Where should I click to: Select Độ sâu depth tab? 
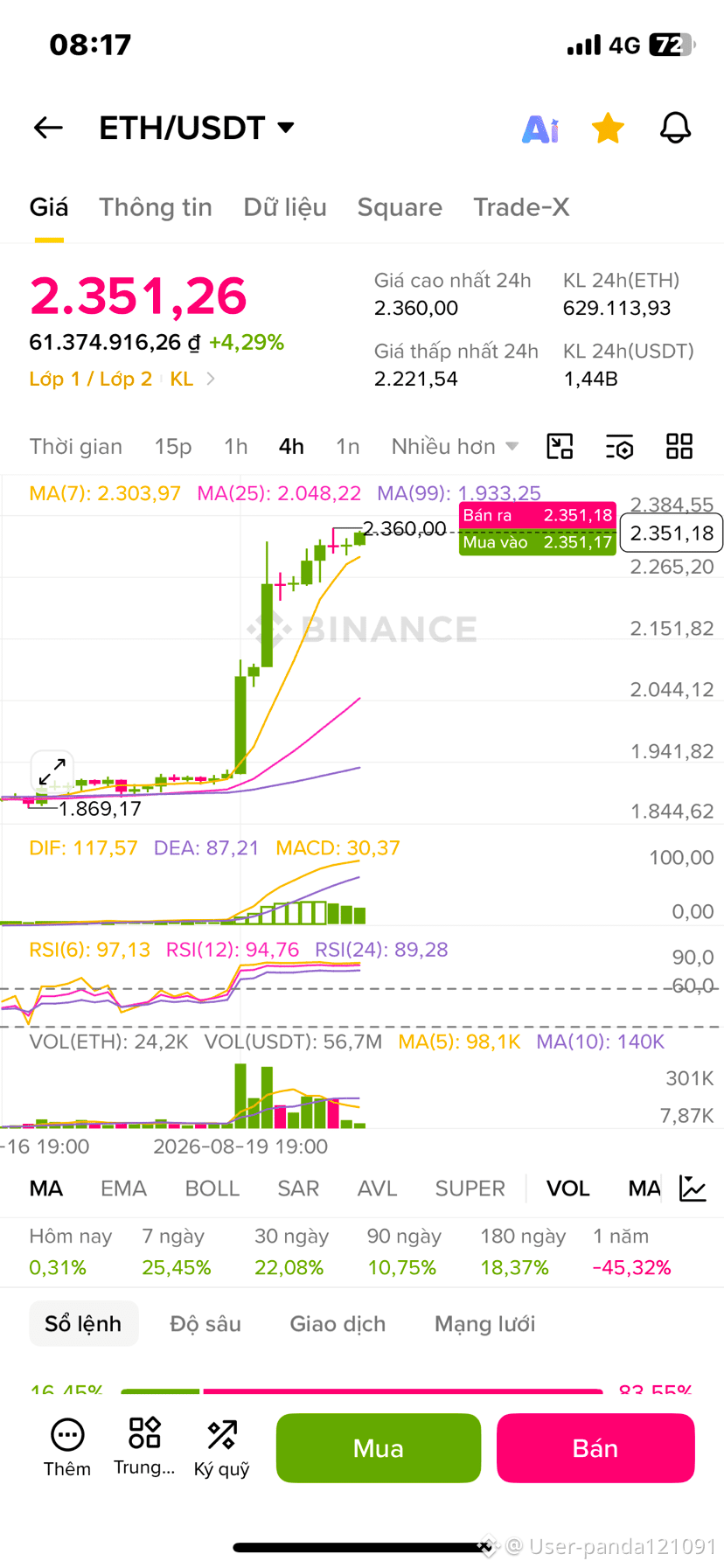click(x=205, y=1324)
